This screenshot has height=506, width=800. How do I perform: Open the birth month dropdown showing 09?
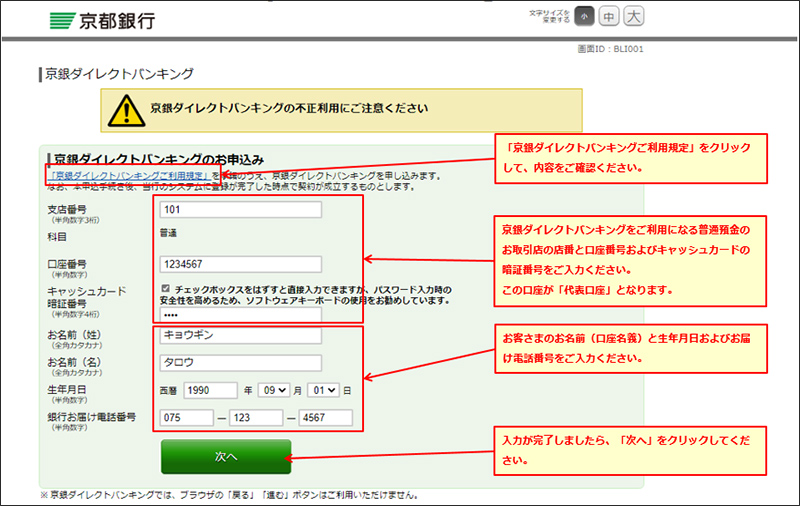(274, 390)
